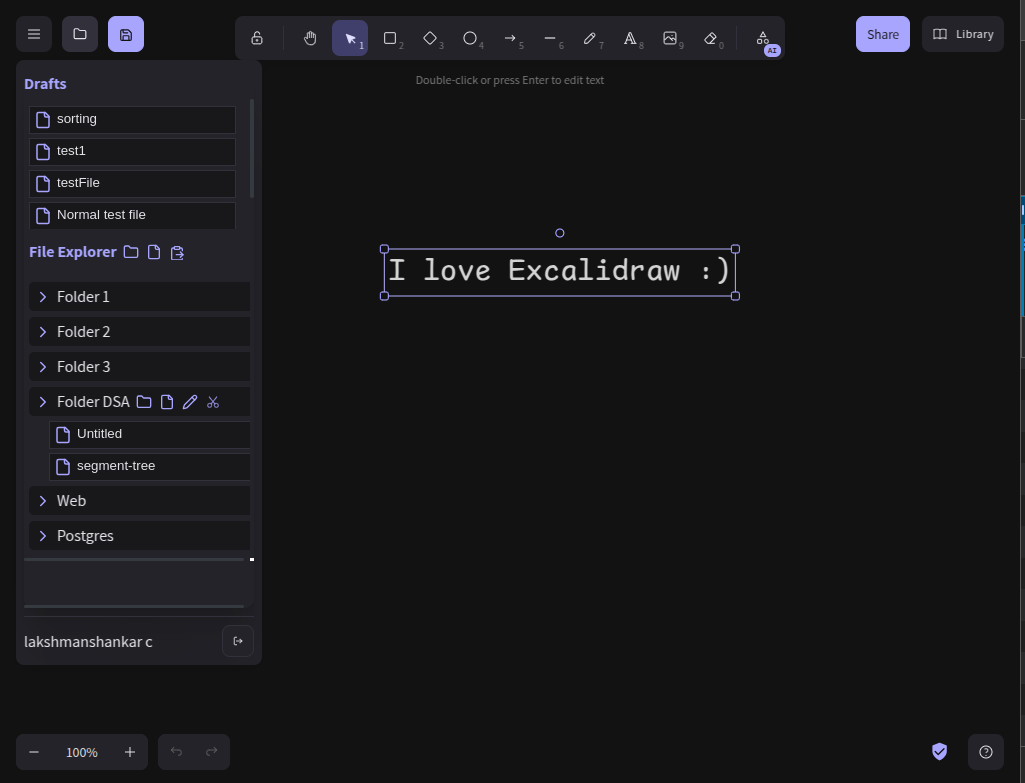Zoom out with the minus button
This screenshot has height=783, width=1025.
click(x=34, y=752)
